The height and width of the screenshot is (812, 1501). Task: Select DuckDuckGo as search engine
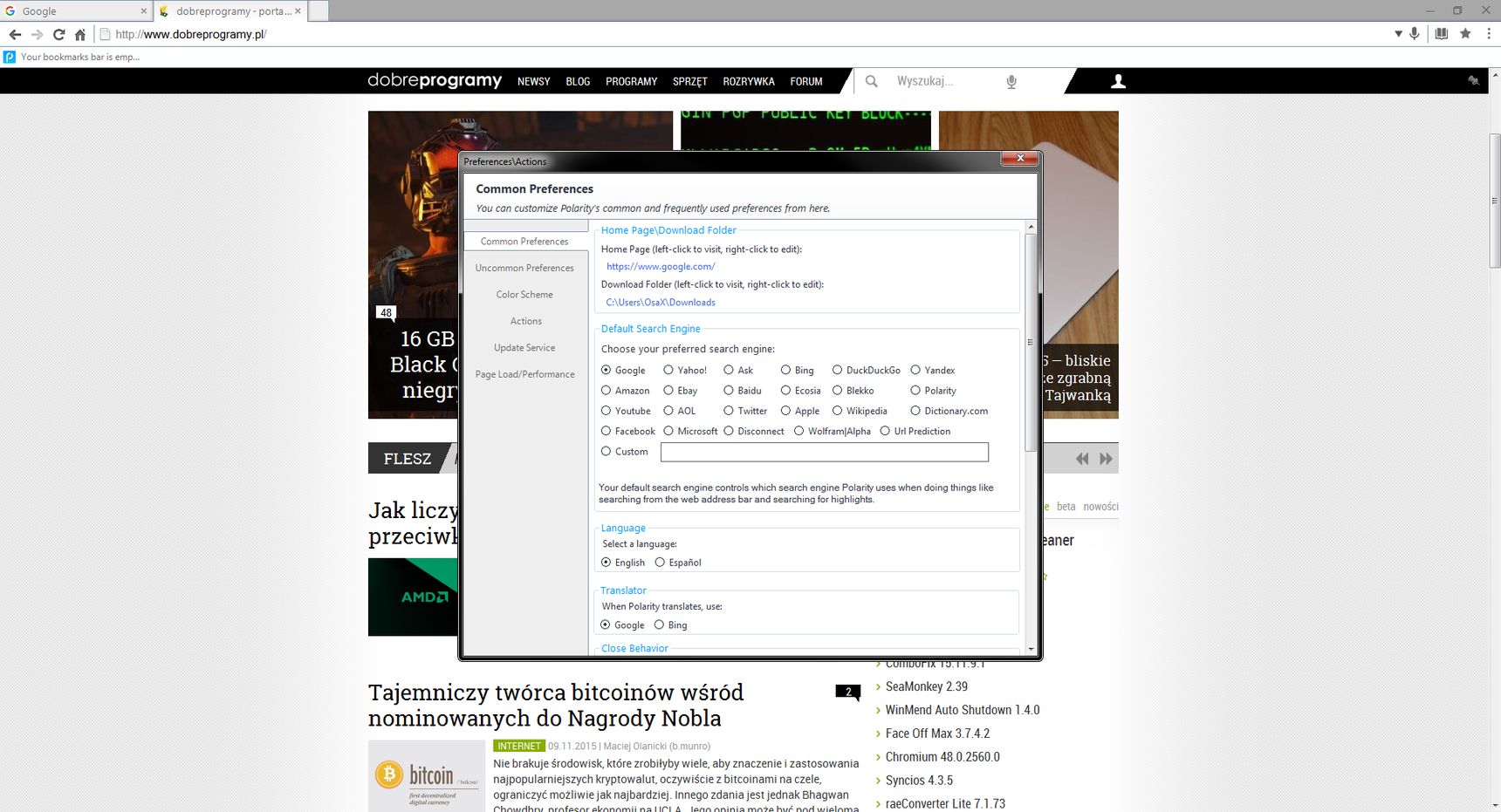click(x=866, y=370)
